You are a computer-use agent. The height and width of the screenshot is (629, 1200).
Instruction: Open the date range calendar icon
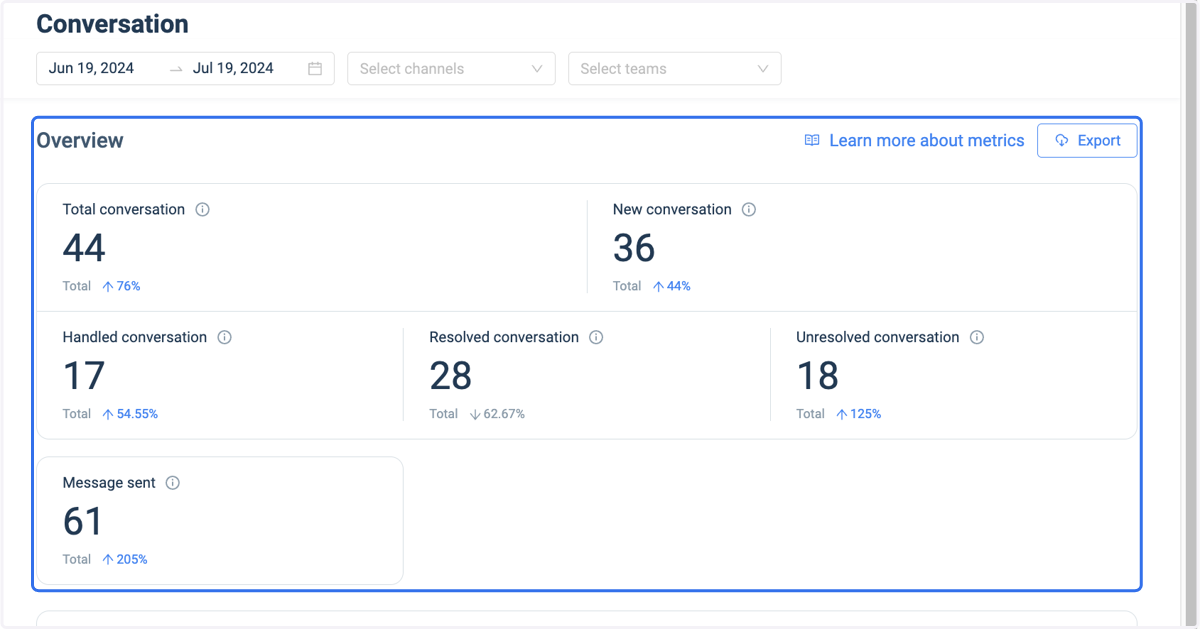coord(315,69)
